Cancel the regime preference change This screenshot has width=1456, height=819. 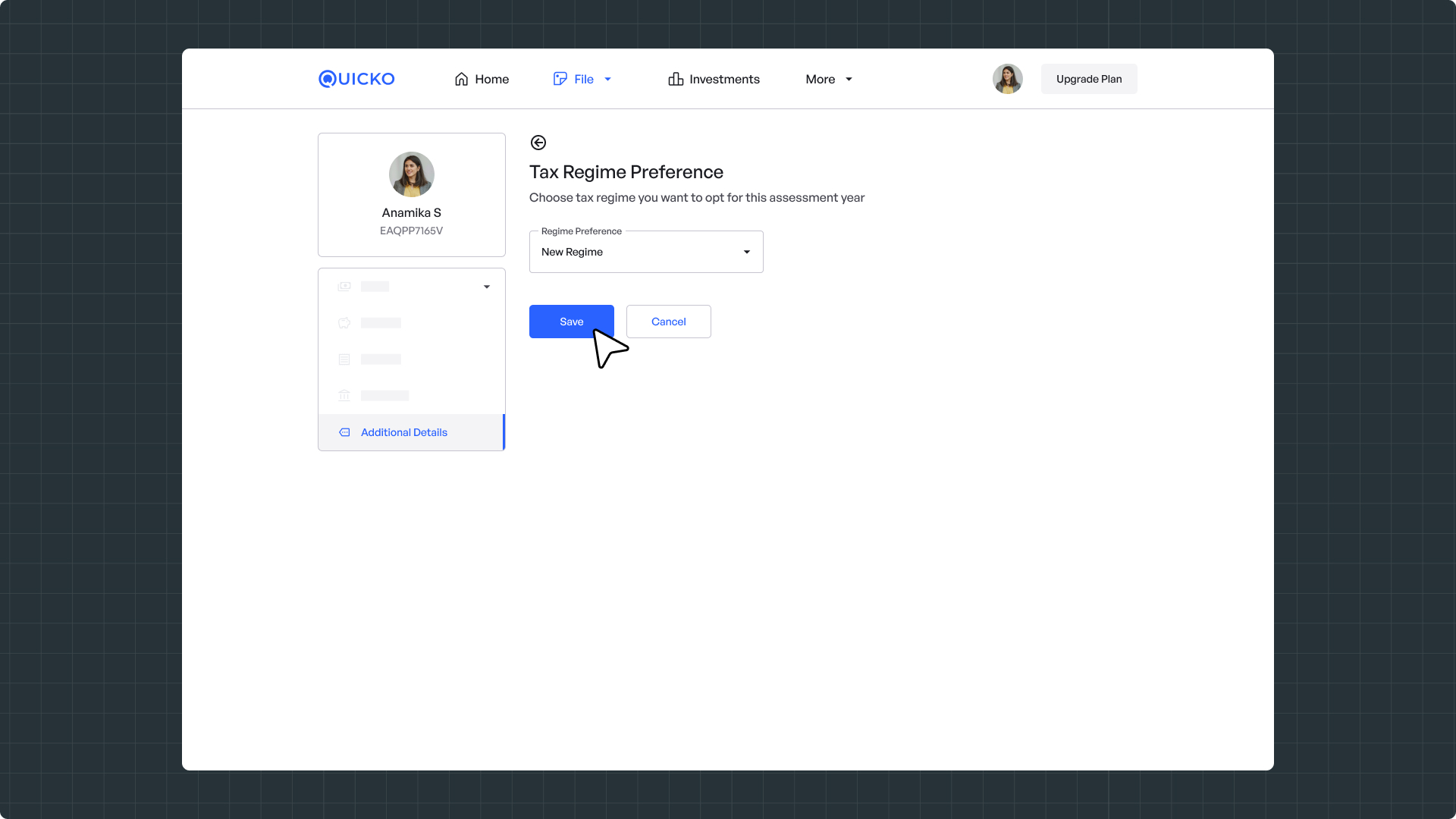pos(669,322)
